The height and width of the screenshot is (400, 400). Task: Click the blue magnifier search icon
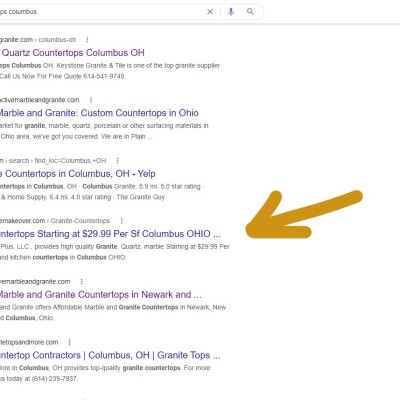250,12
